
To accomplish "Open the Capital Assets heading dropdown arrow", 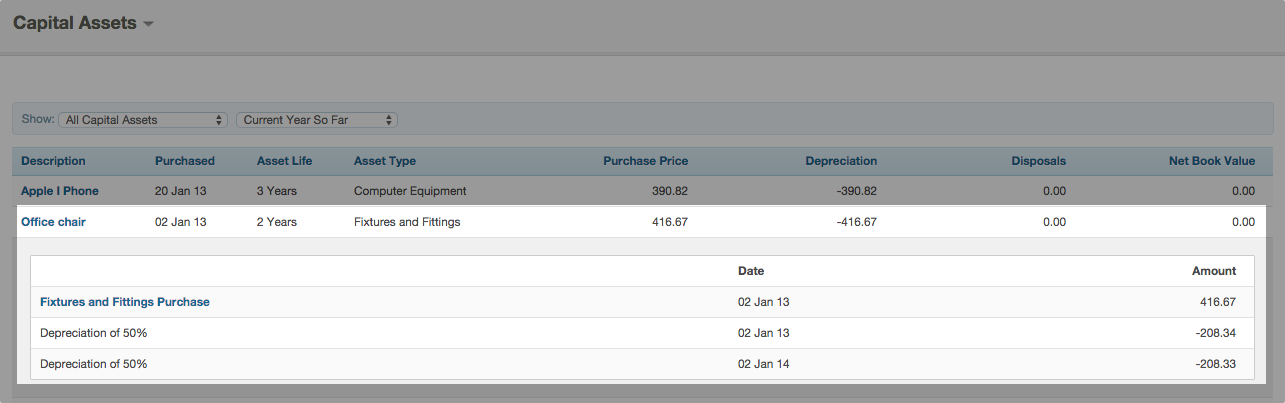I will 148,24.
